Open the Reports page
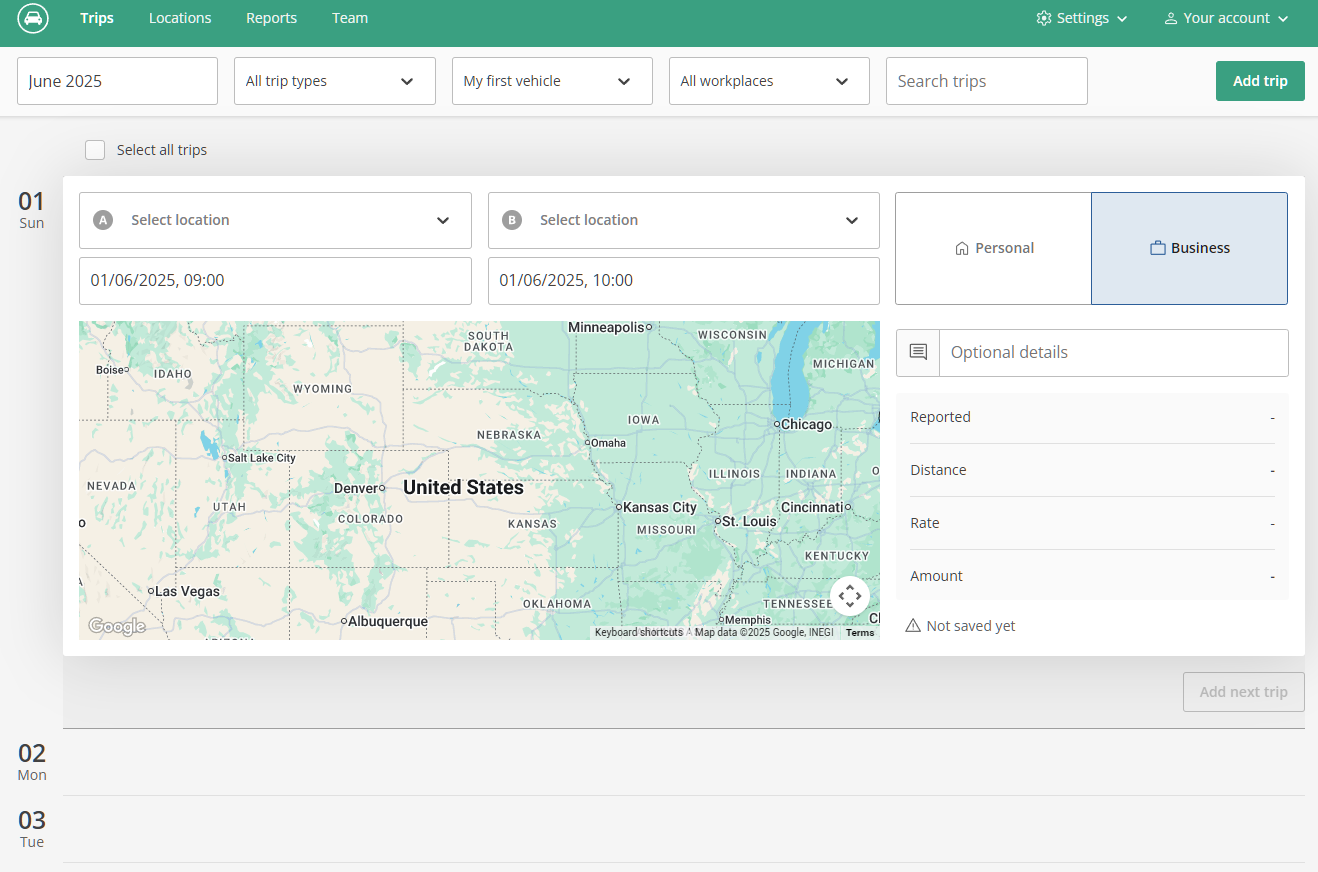 [x=271, y=18]
